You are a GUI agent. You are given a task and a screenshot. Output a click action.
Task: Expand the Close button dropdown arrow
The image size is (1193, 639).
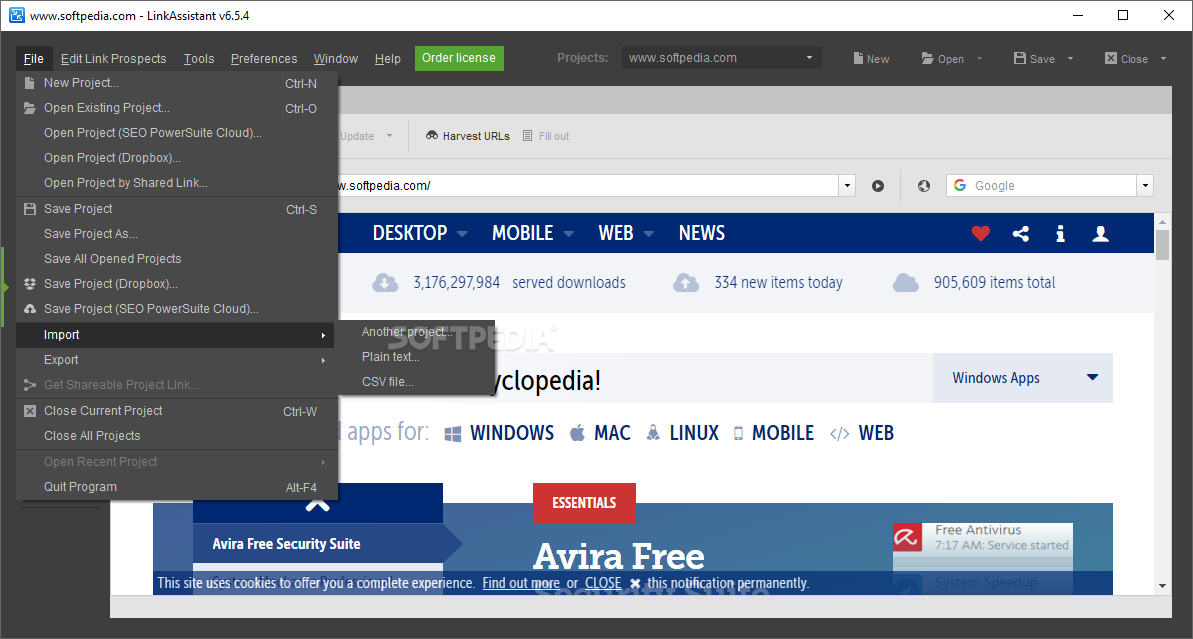(x=1163, y=59)
